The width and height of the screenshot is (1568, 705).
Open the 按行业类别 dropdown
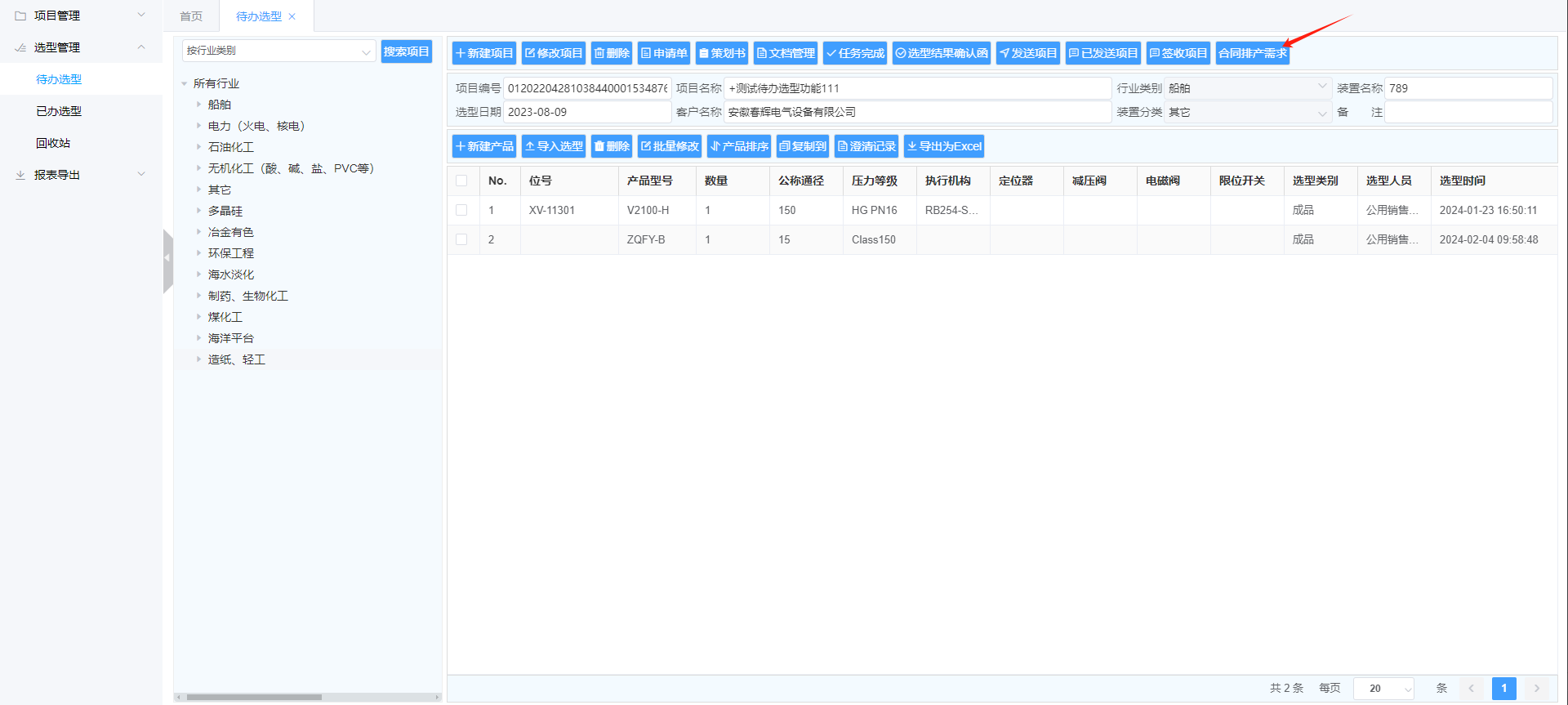278,51
